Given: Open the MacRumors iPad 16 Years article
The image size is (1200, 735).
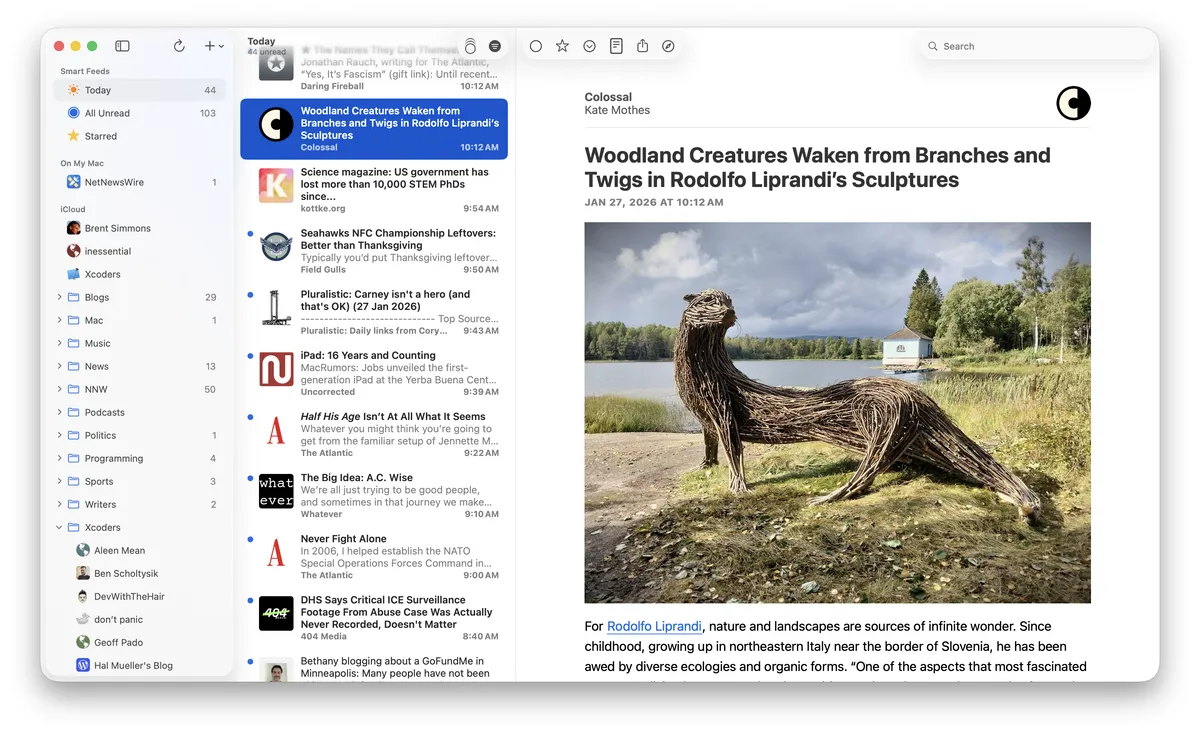Looking at the screenshot, I should [374, 373].
